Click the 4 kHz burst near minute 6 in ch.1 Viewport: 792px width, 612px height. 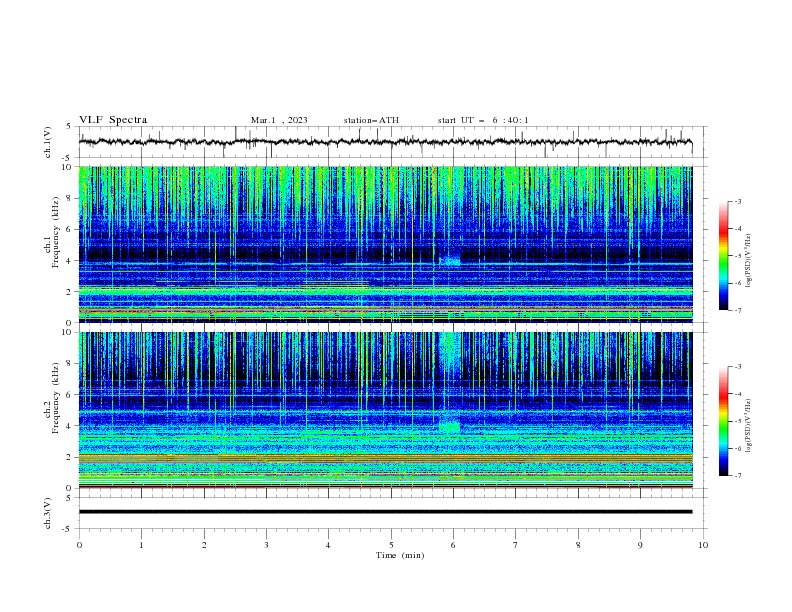[x=450, y=261]
